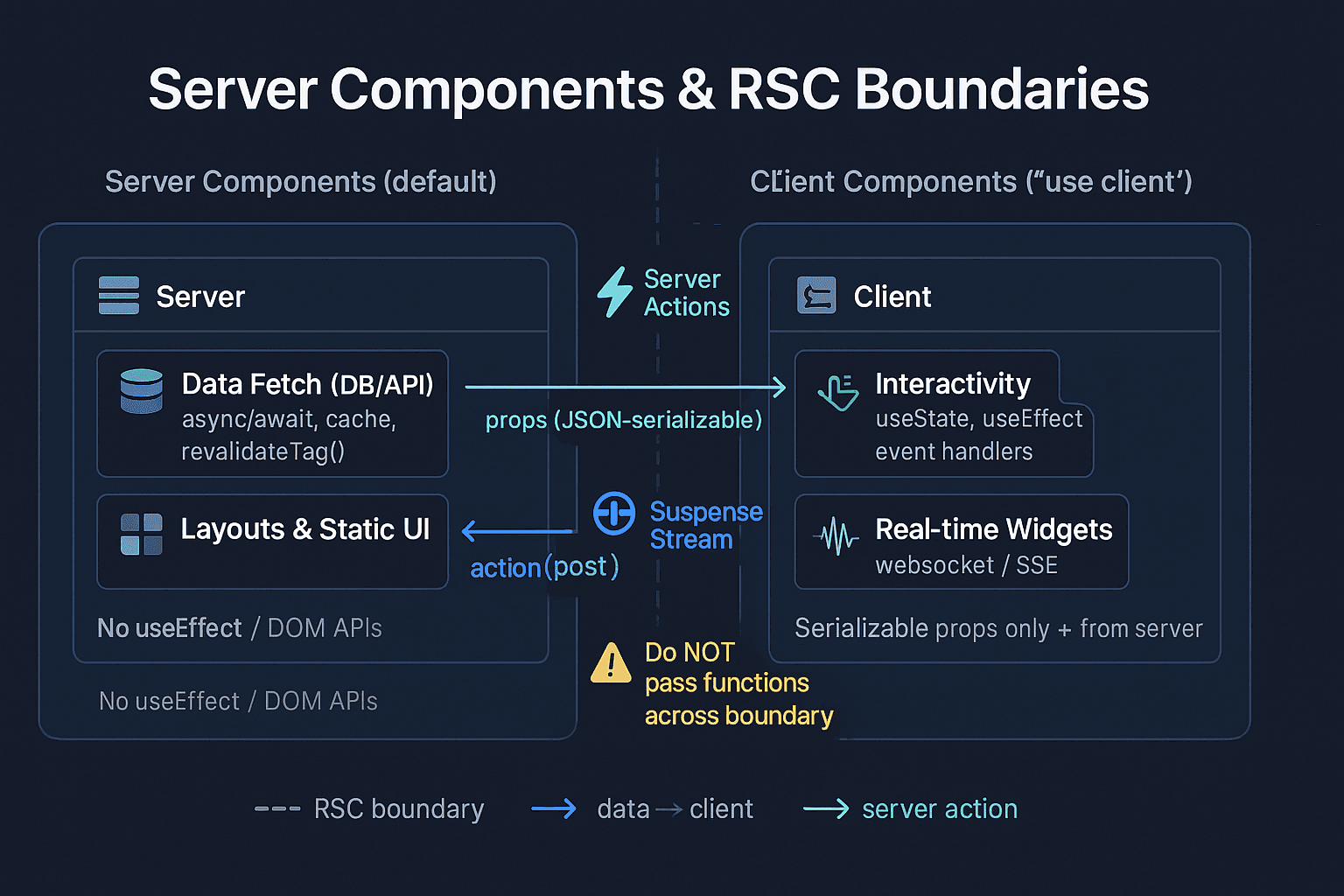
Task: Click the teal legend arrow before server action
Action: pyautogui.click(x=826, y=809)
